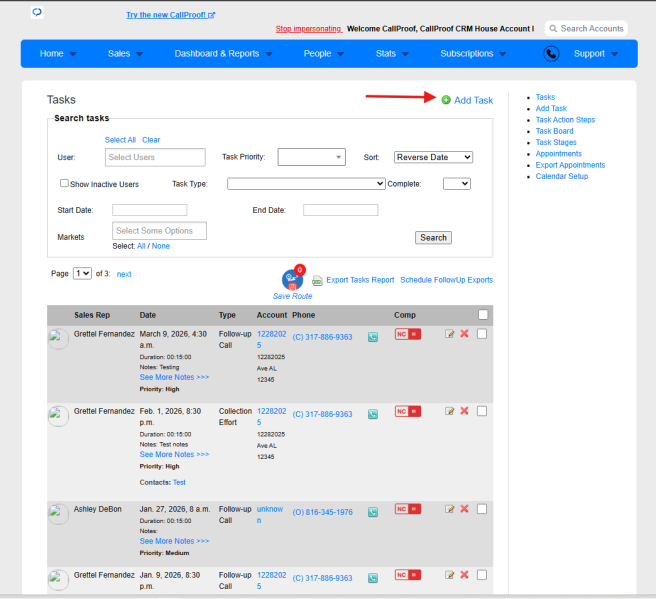Click the CallProof logo icon
656x599 pixels.
[37, 12]
